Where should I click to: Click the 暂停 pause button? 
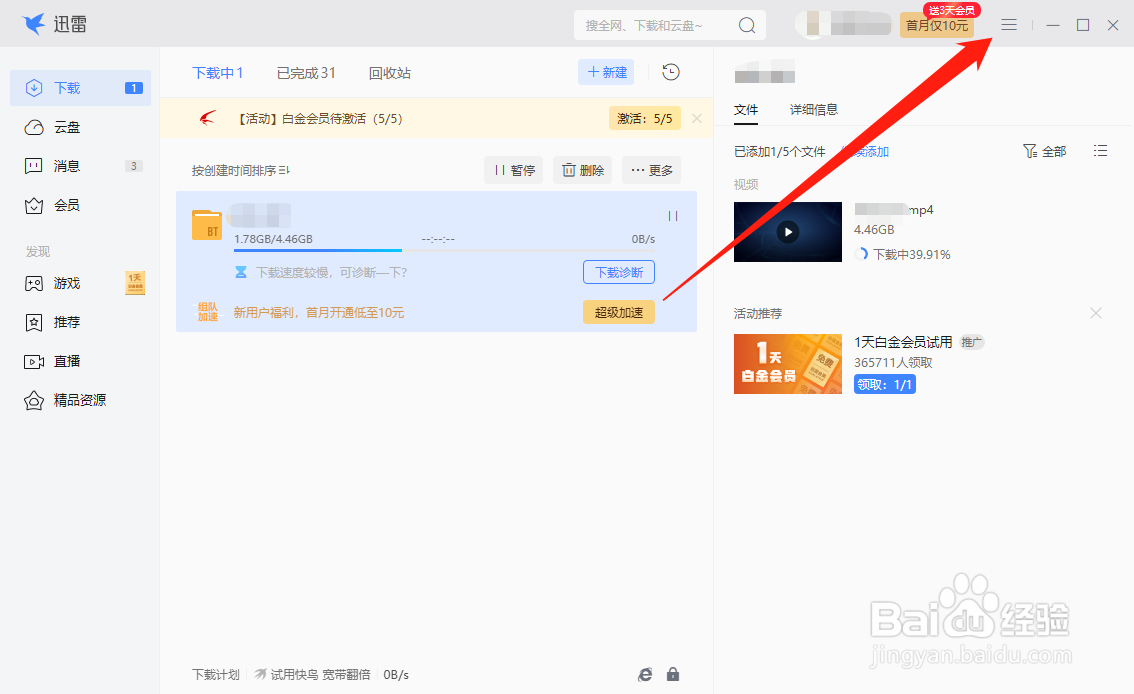pos(513,171)
